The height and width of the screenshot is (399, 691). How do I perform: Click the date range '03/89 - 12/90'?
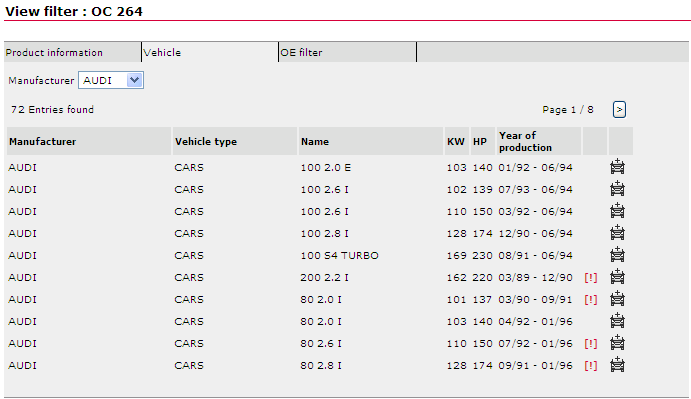pos(535,278)
